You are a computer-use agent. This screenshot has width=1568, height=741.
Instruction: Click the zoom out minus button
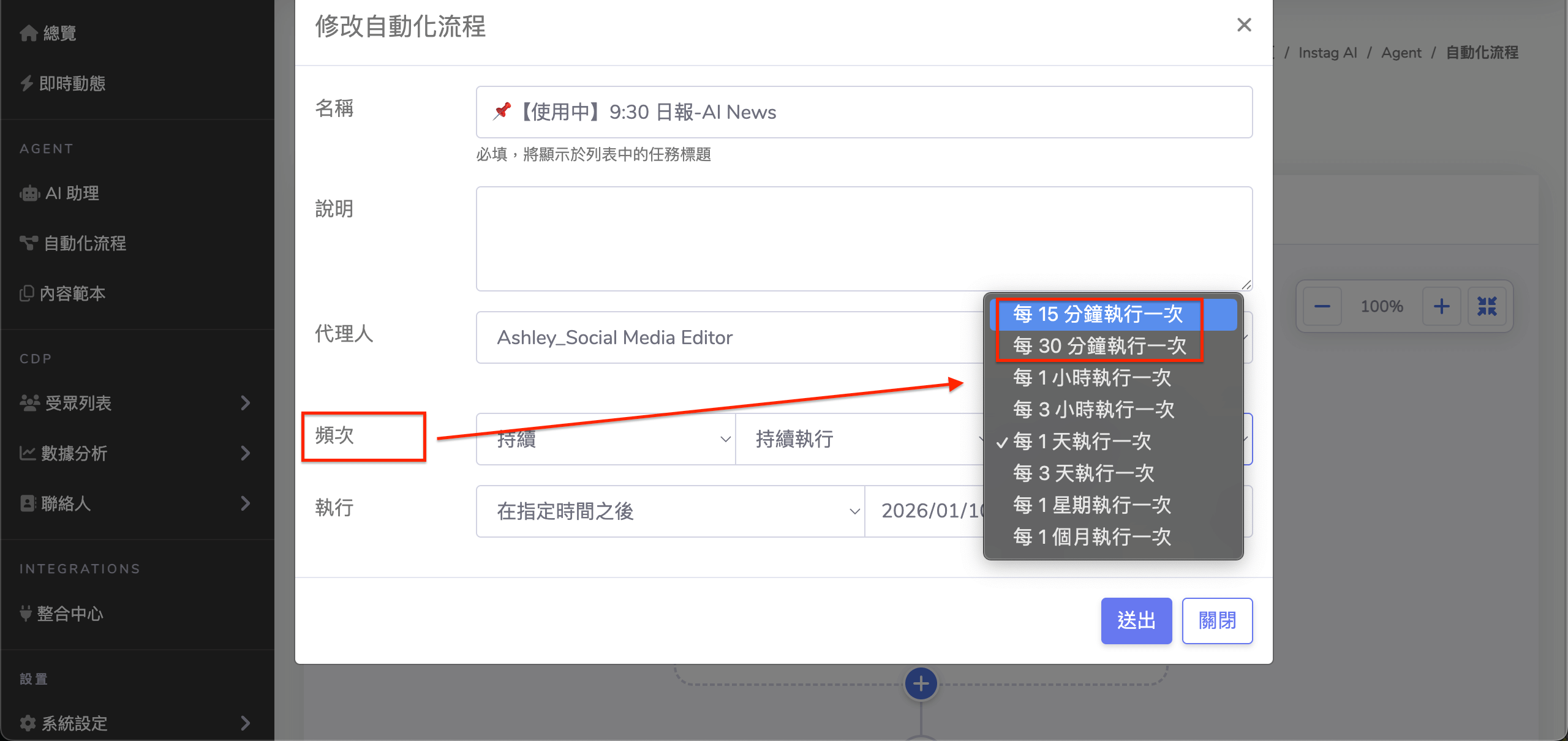(x=1322, y=306)
